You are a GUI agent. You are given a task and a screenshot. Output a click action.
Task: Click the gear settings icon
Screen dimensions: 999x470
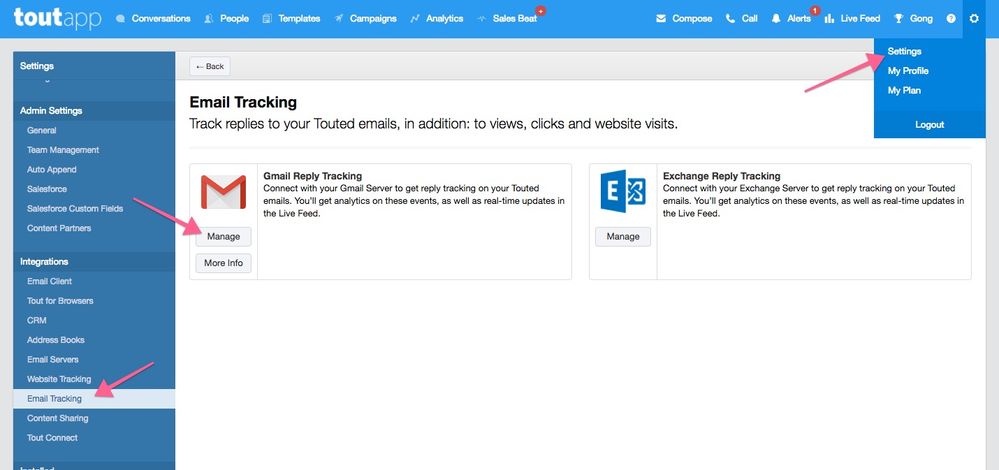point(974,18)
